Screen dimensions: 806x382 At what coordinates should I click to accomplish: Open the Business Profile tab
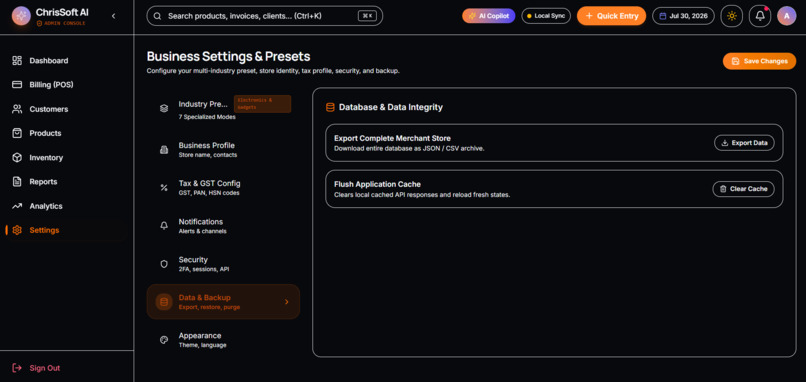223,150
